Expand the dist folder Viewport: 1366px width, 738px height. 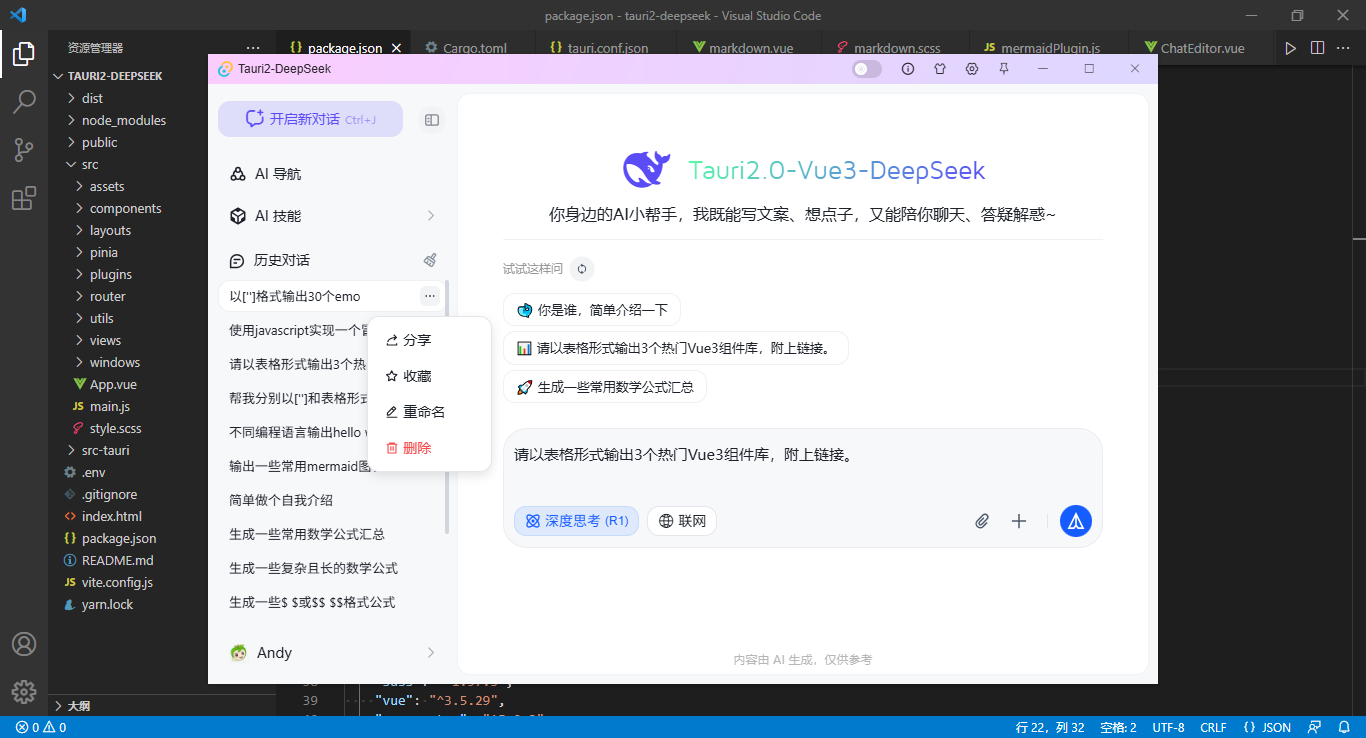(x=92, y=98)
